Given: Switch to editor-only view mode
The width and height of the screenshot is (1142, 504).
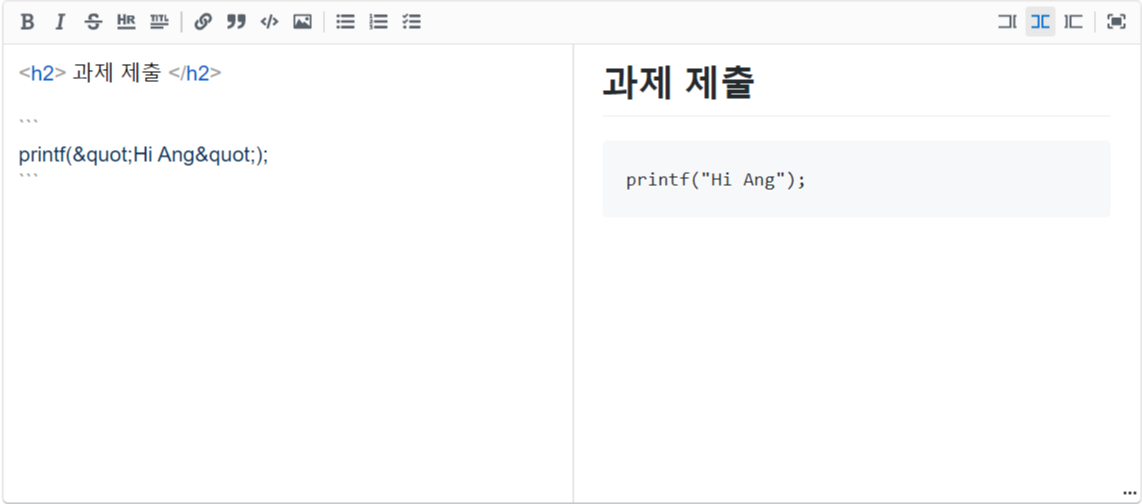Looking at the screenshot, I should click(x=1007, y=22).
